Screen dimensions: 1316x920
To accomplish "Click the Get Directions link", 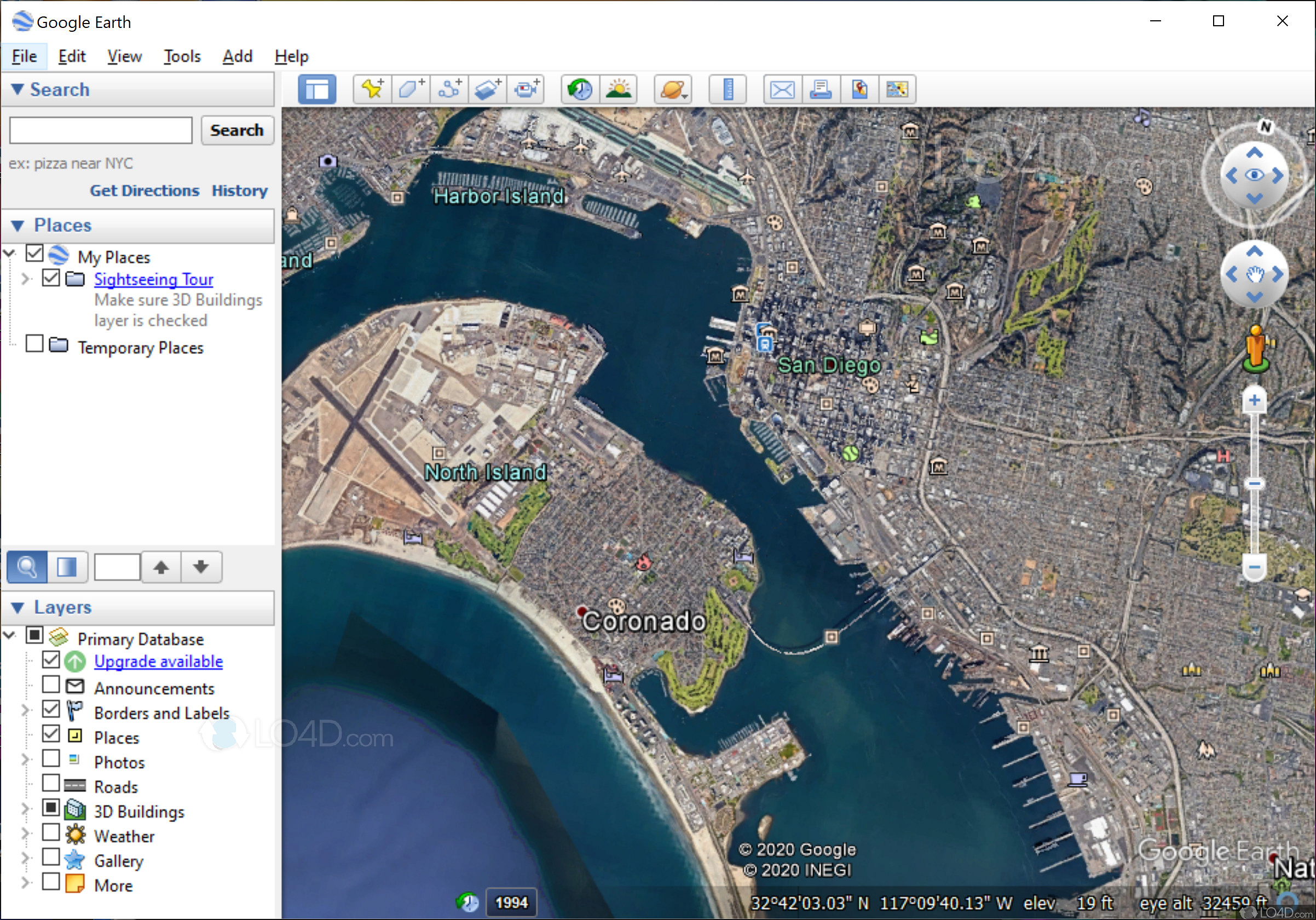I will click(x=145, y=191).
